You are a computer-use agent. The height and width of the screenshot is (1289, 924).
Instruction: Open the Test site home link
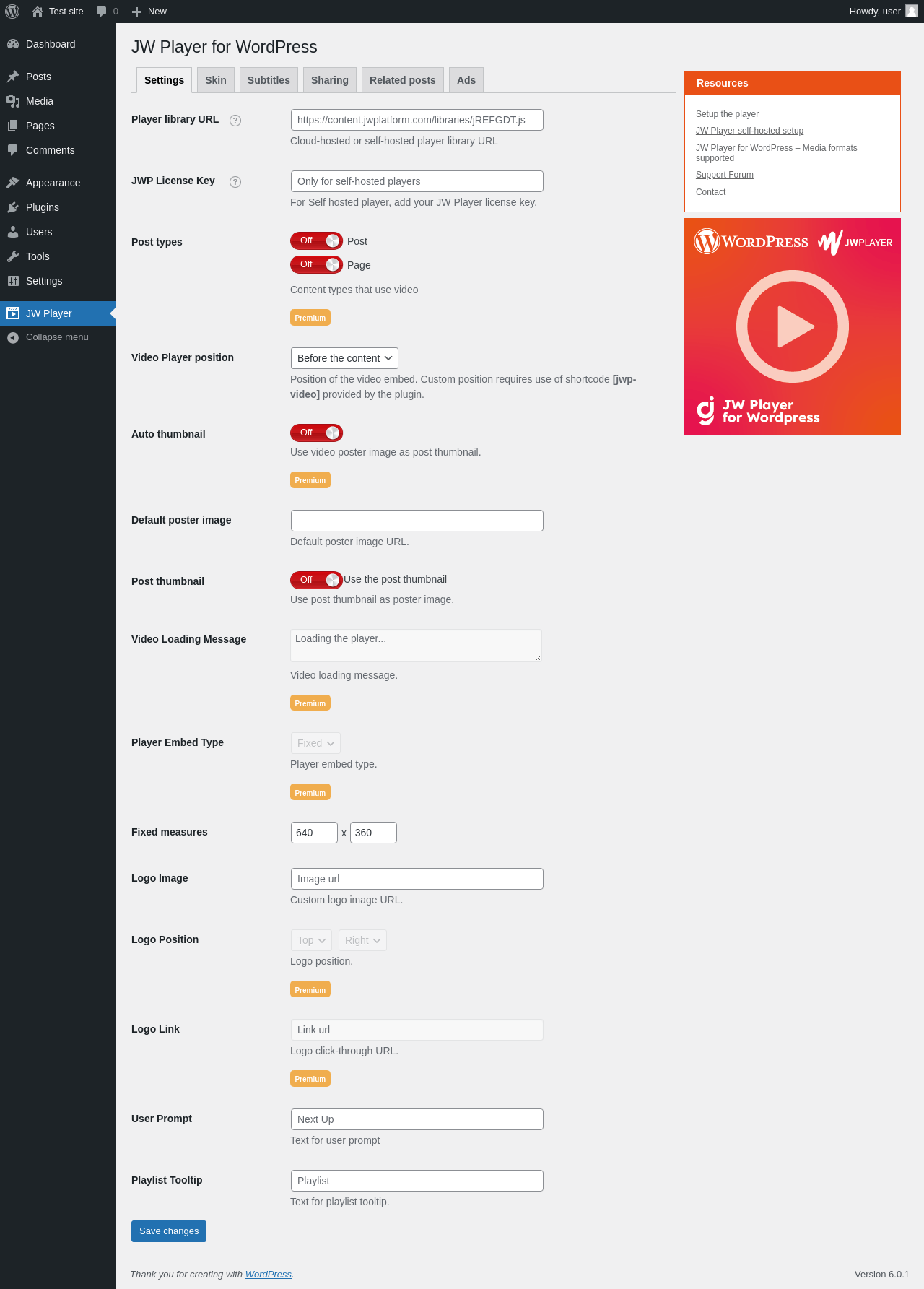click(x=58, y=12)
